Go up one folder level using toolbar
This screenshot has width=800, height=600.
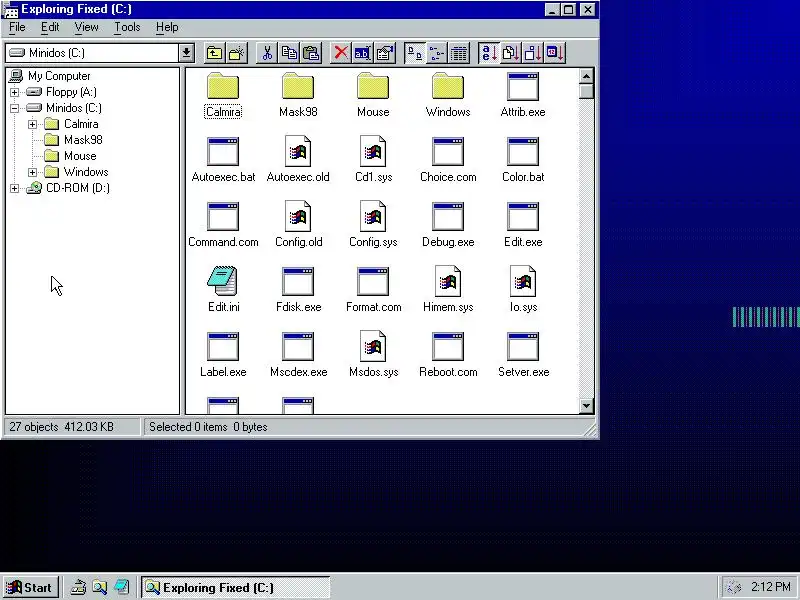(x=214, y=53)
